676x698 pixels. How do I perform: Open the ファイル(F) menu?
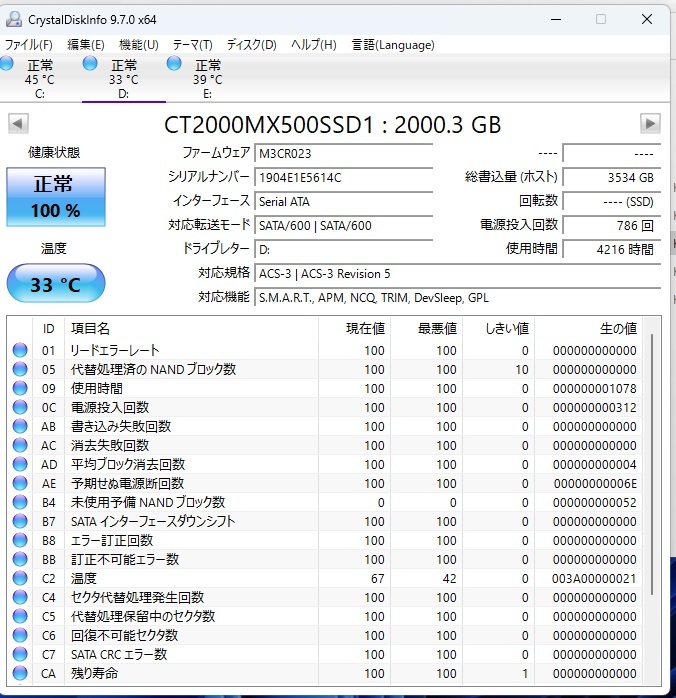(x=29, y=45)
